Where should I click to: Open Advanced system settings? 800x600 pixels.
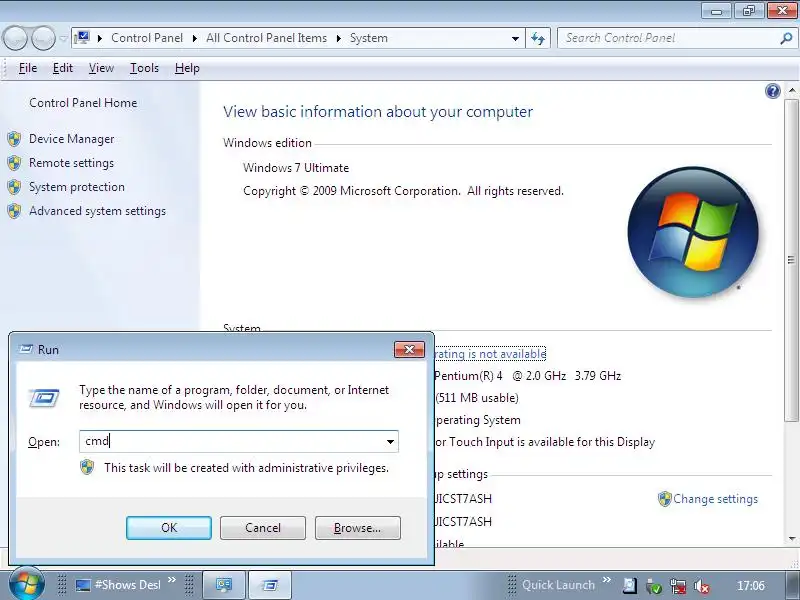[x=97, y=211]
